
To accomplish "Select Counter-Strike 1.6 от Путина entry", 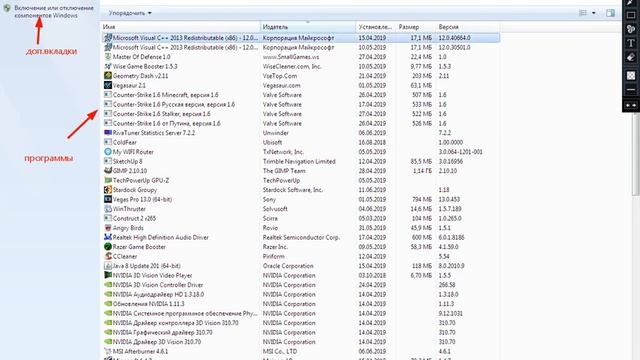I will tap(300, 123).
